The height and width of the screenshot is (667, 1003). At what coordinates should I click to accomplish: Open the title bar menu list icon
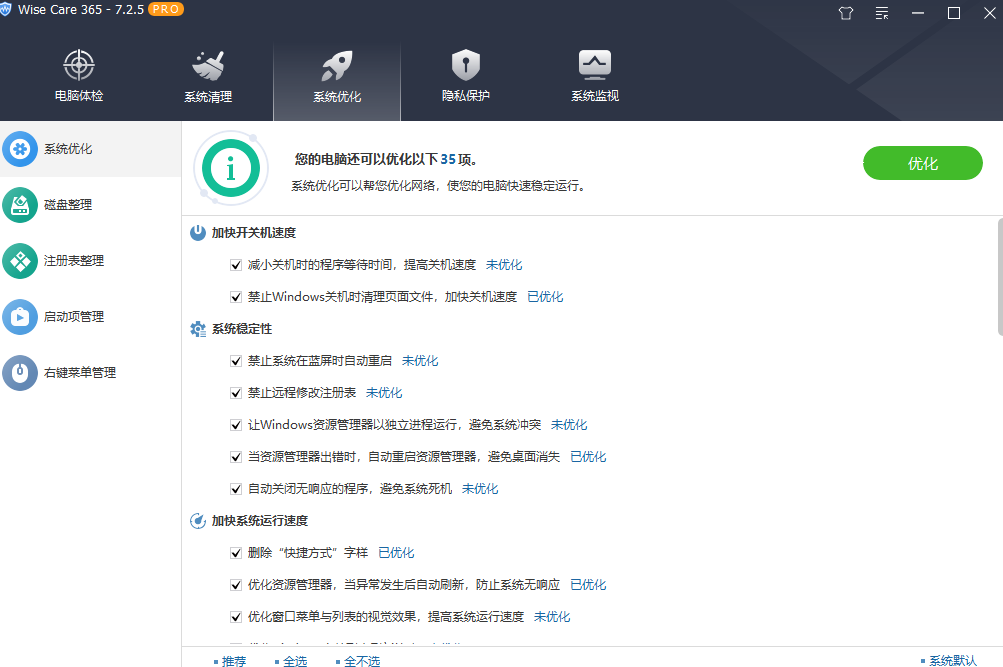[x=881, y=13]
